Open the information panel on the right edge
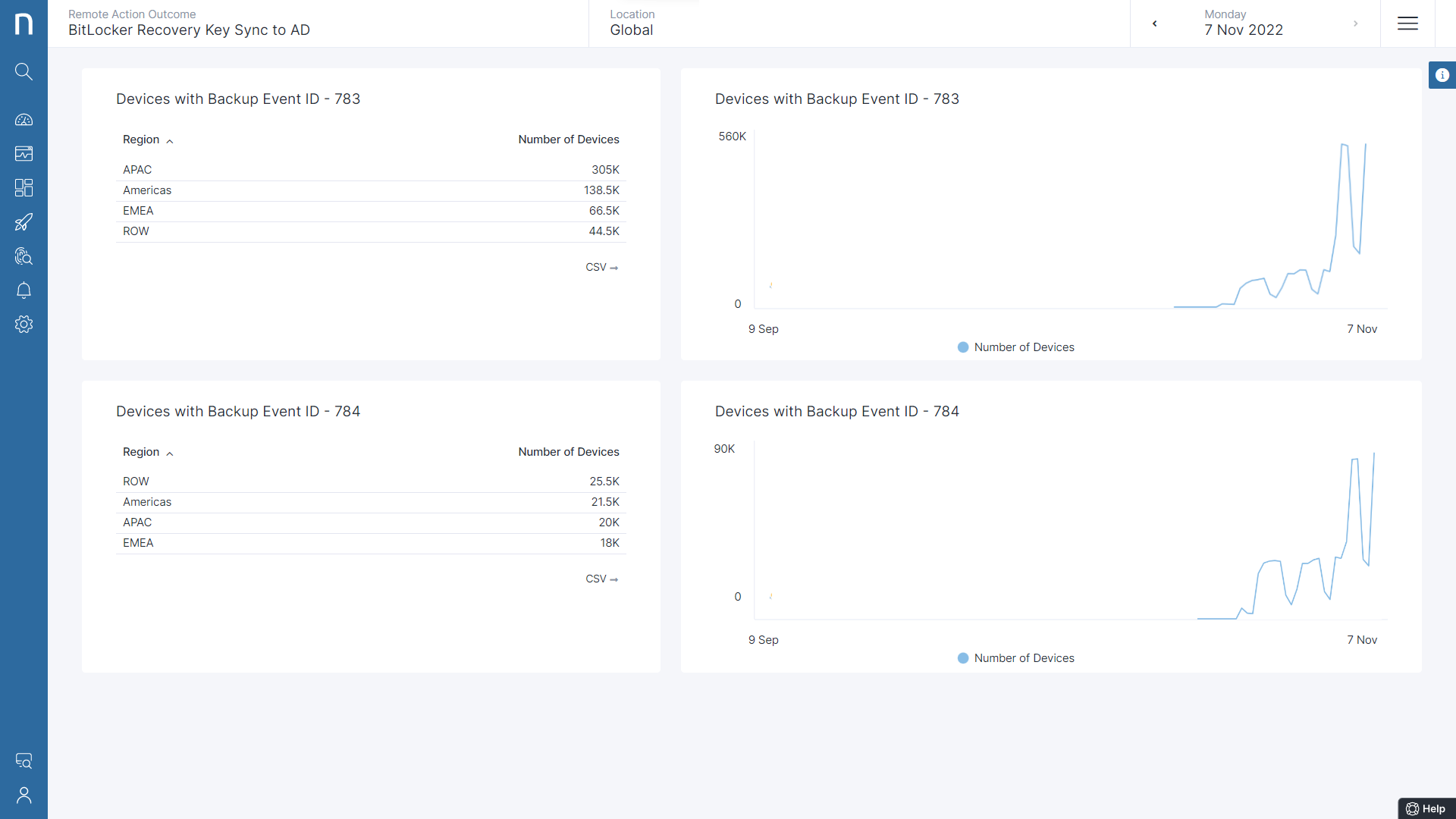This screenshot has width=1456, height=819. tap(1443, 74)
